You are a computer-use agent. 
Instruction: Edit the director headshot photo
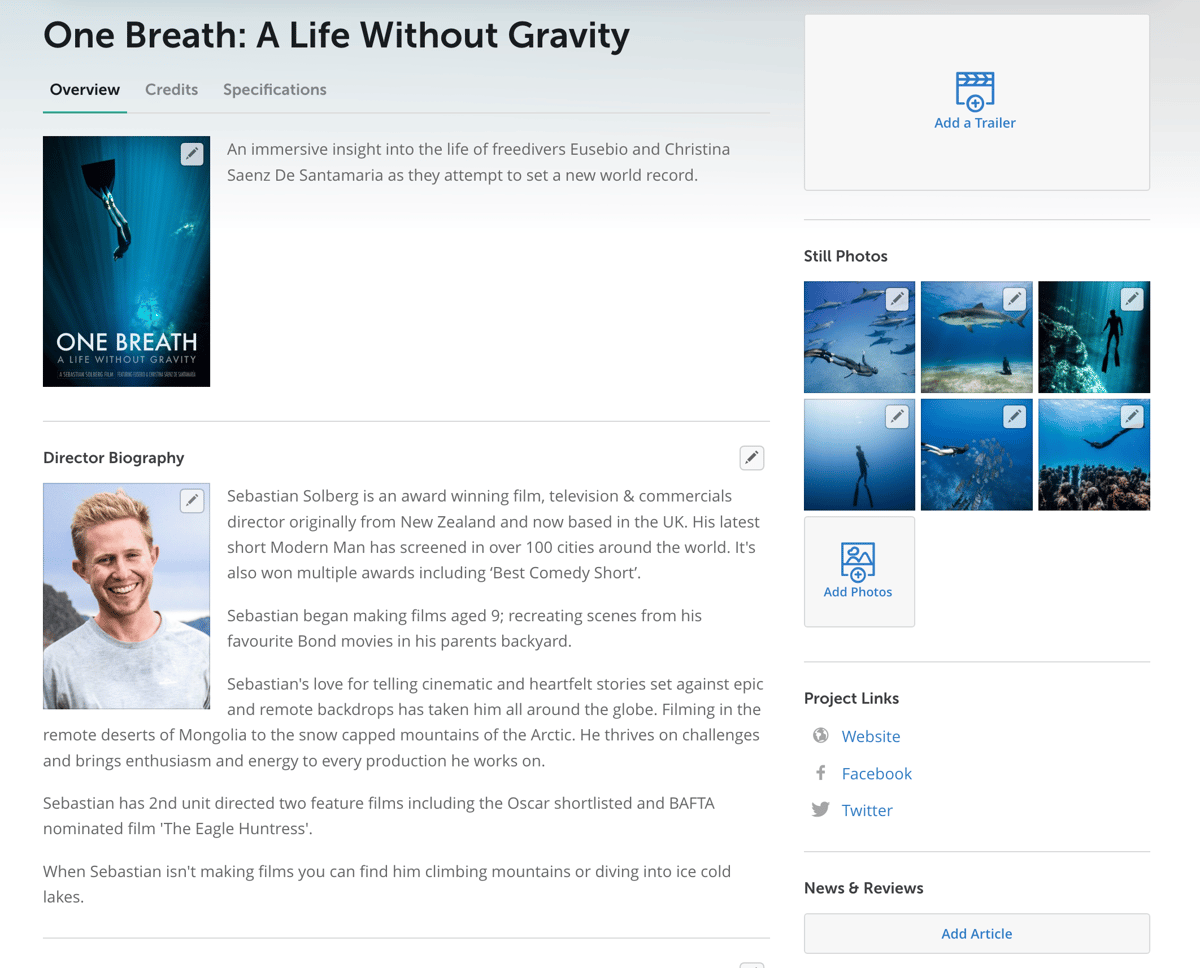click(192, 501)
